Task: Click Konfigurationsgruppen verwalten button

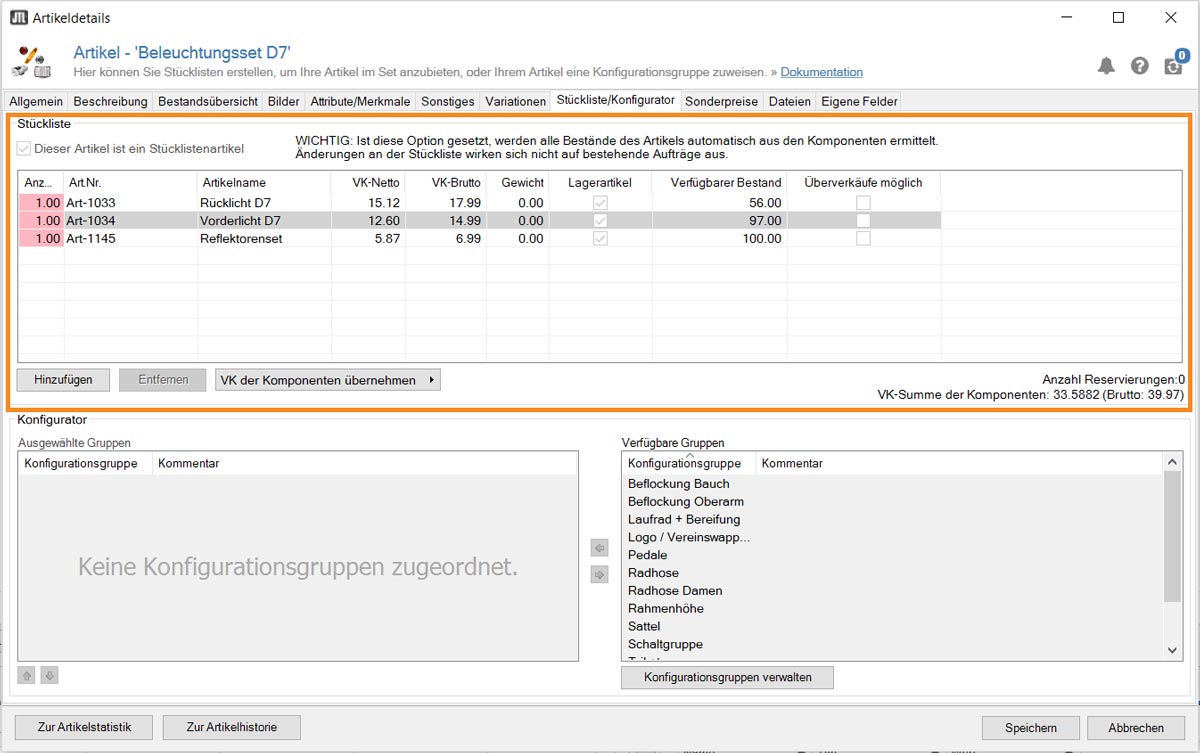Action: (727, 677)
